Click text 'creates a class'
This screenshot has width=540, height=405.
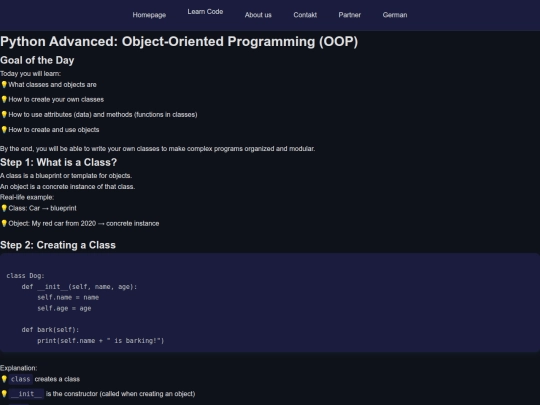[57, 379]
